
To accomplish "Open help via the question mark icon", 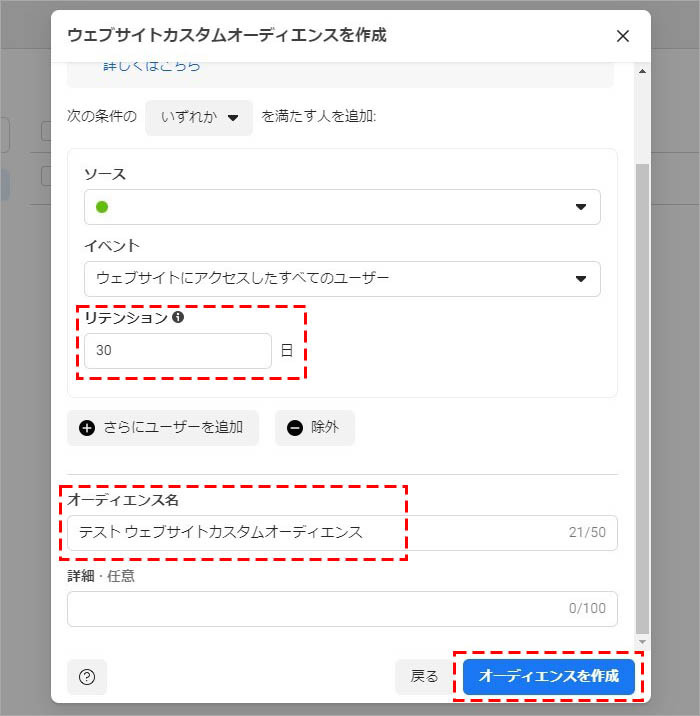I will [87, 677].
